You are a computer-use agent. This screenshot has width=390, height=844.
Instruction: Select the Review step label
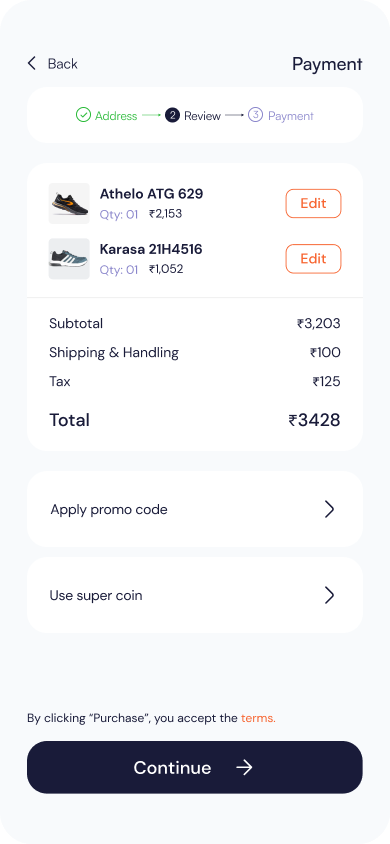pos(202,116)
